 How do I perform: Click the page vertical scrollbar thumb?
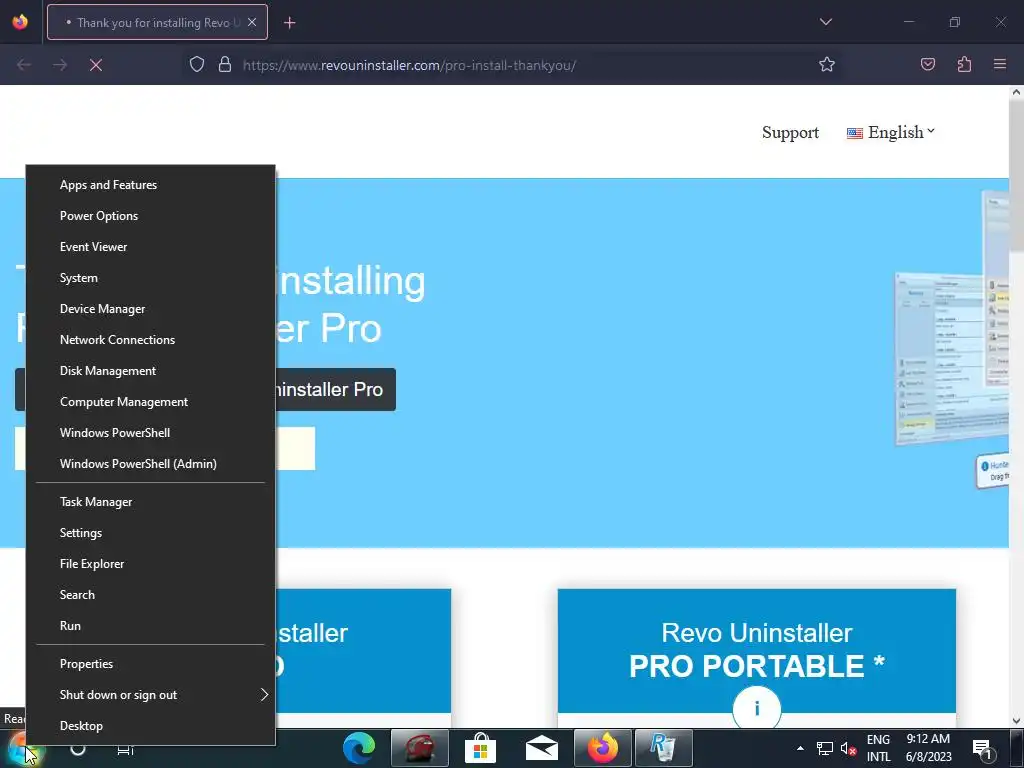coord(1016,176)
